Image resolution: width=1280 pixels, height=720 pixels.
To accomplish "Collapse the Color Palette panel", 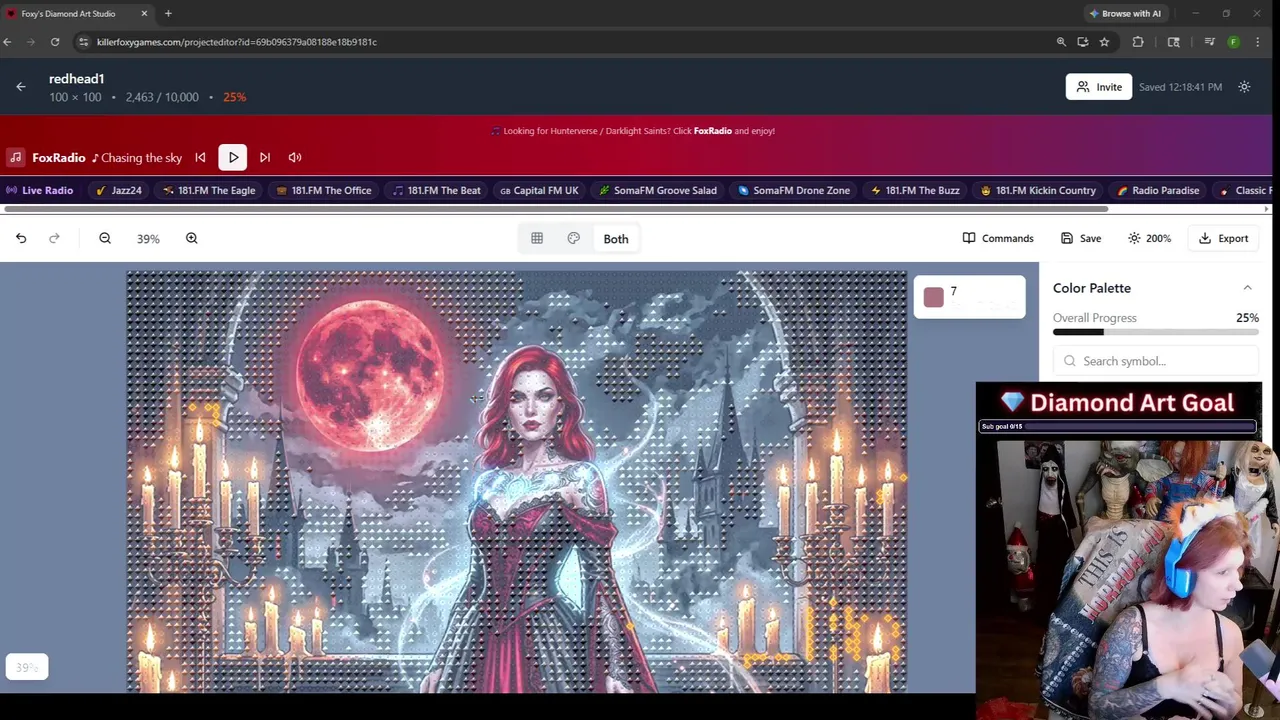I will (x=1247, y=288).
